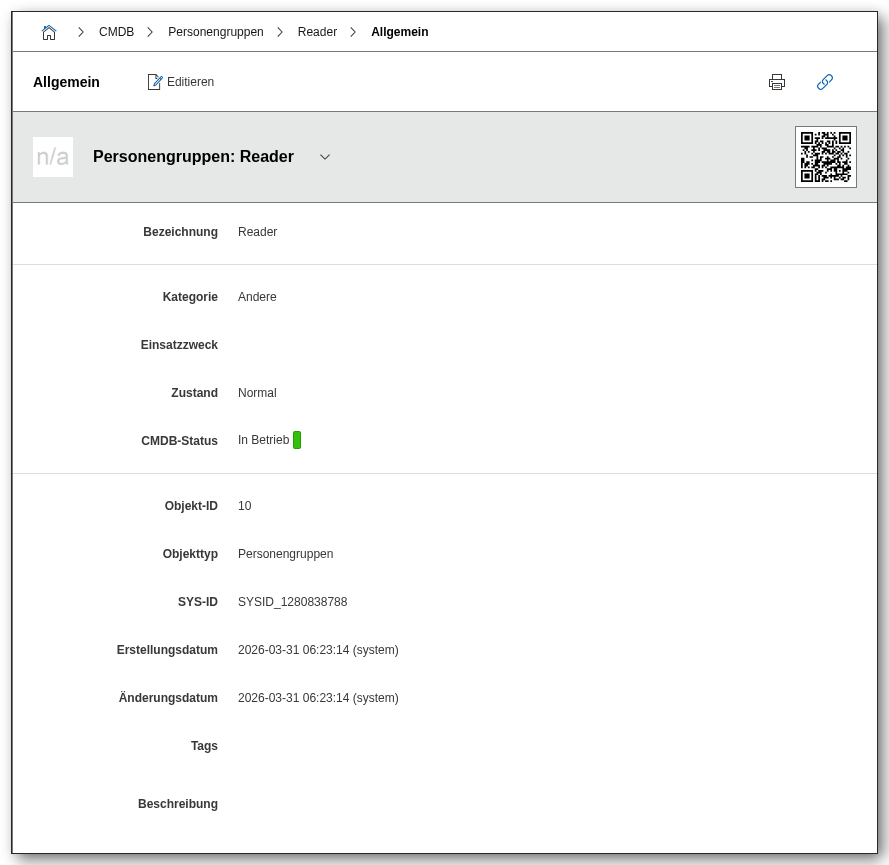The image size is (889, 865).
Task: Expand the dropdown next to Personengruppen: Reader
Action: pos(325,157)
